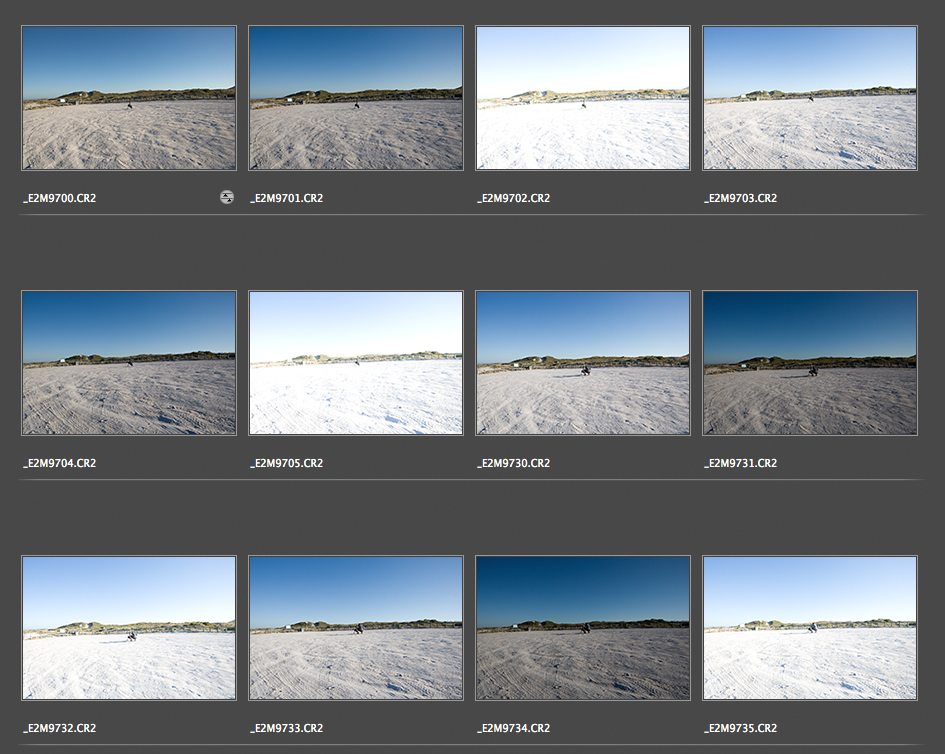This screenshot has height=754, width=945.
Task: Choose the _E2M9733.CR2 thumbnail image
Action: (x=356, y=628)
